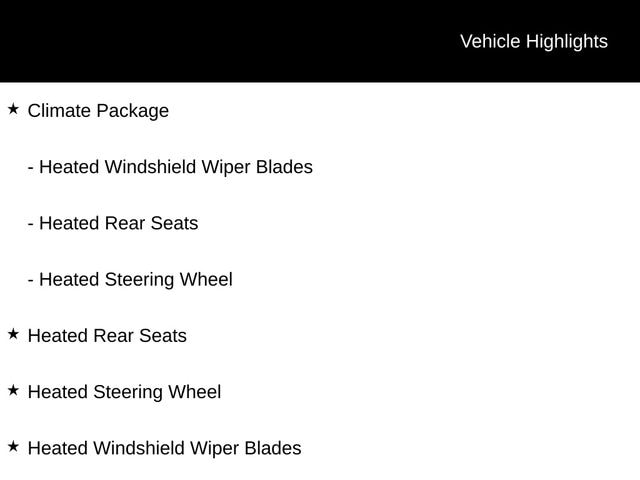The height and width of the screenshot is (480, 640).
Task: Select dashed sub-item Heated Steering Wheel
Action: click(135, 279)
